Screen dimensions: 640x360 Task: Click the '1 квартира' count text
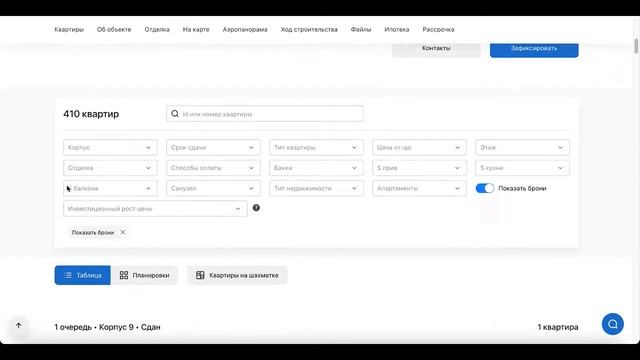pyautogui.click(x=558, y=327)
